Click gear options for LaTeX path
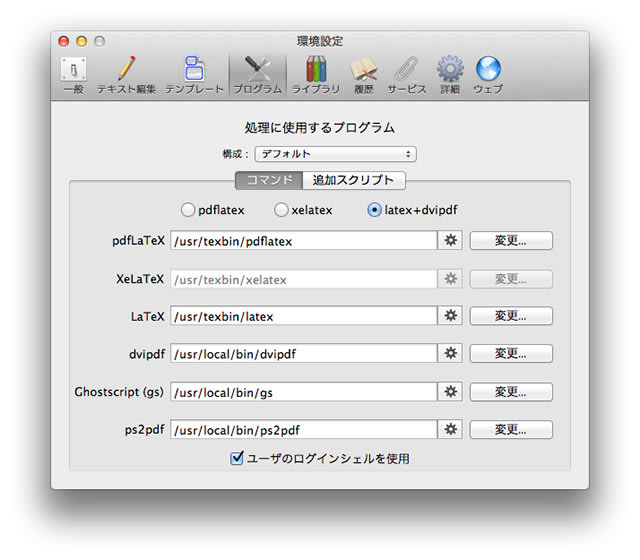The image size is (640, 560). click(x=450, y=316)
